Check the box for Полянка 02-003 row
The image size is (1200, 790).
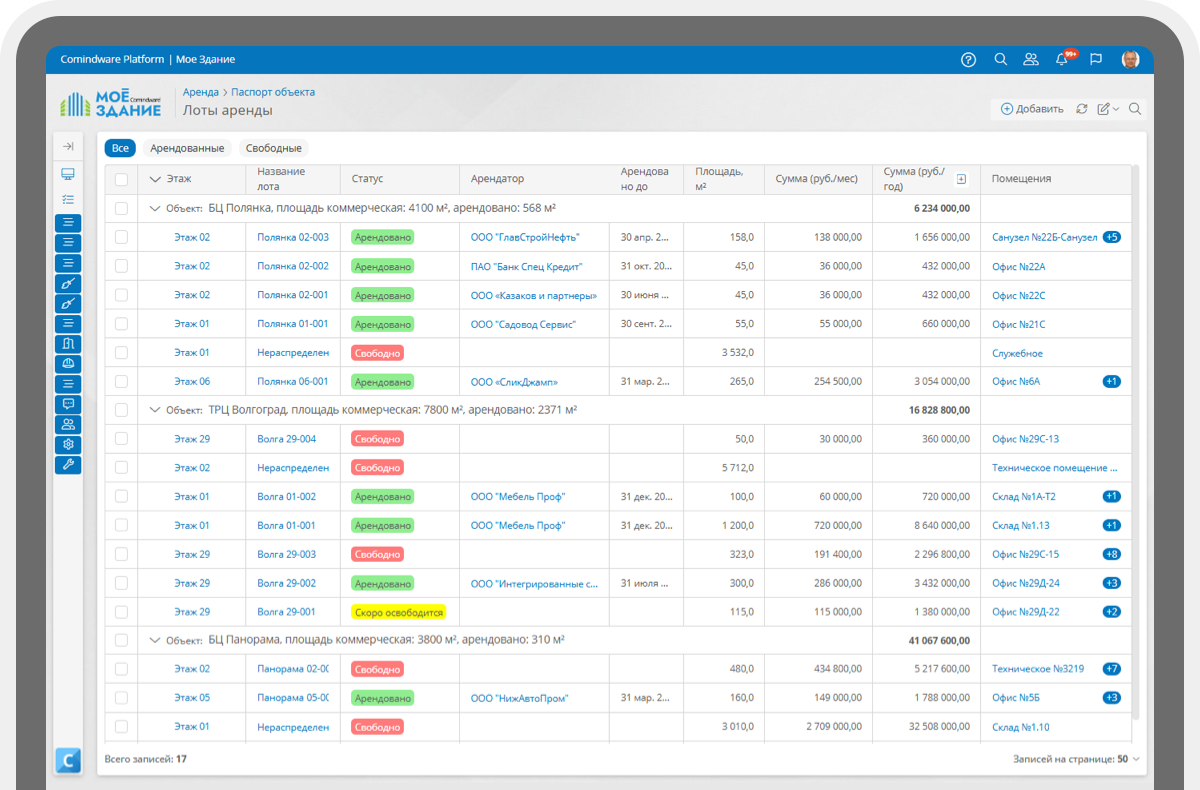click(x=121, y=237)
